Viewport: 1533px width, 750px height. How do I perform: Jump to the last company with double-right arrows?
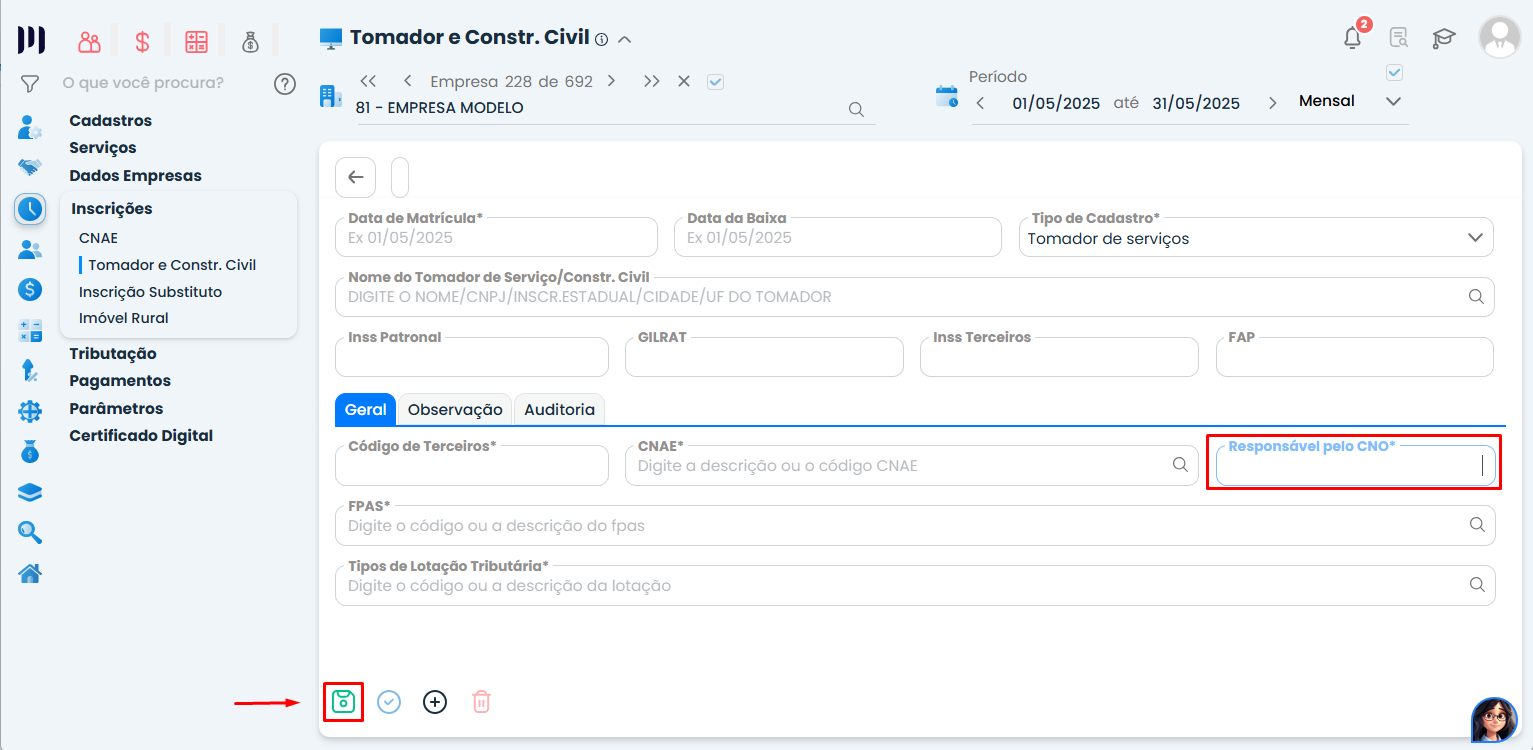point(652,81)
